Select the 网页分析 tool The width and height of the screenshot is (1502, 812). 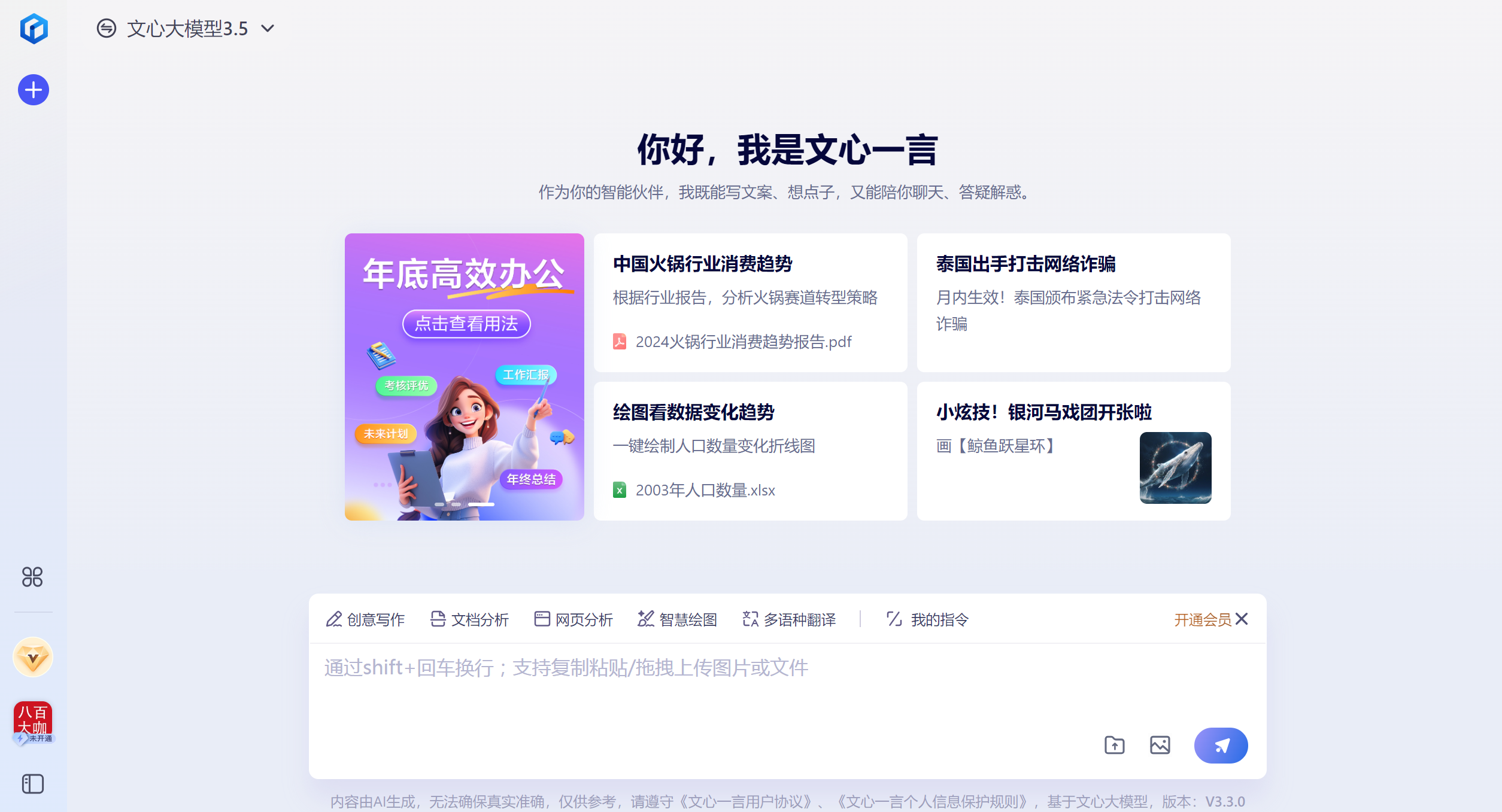coord(574,619)
